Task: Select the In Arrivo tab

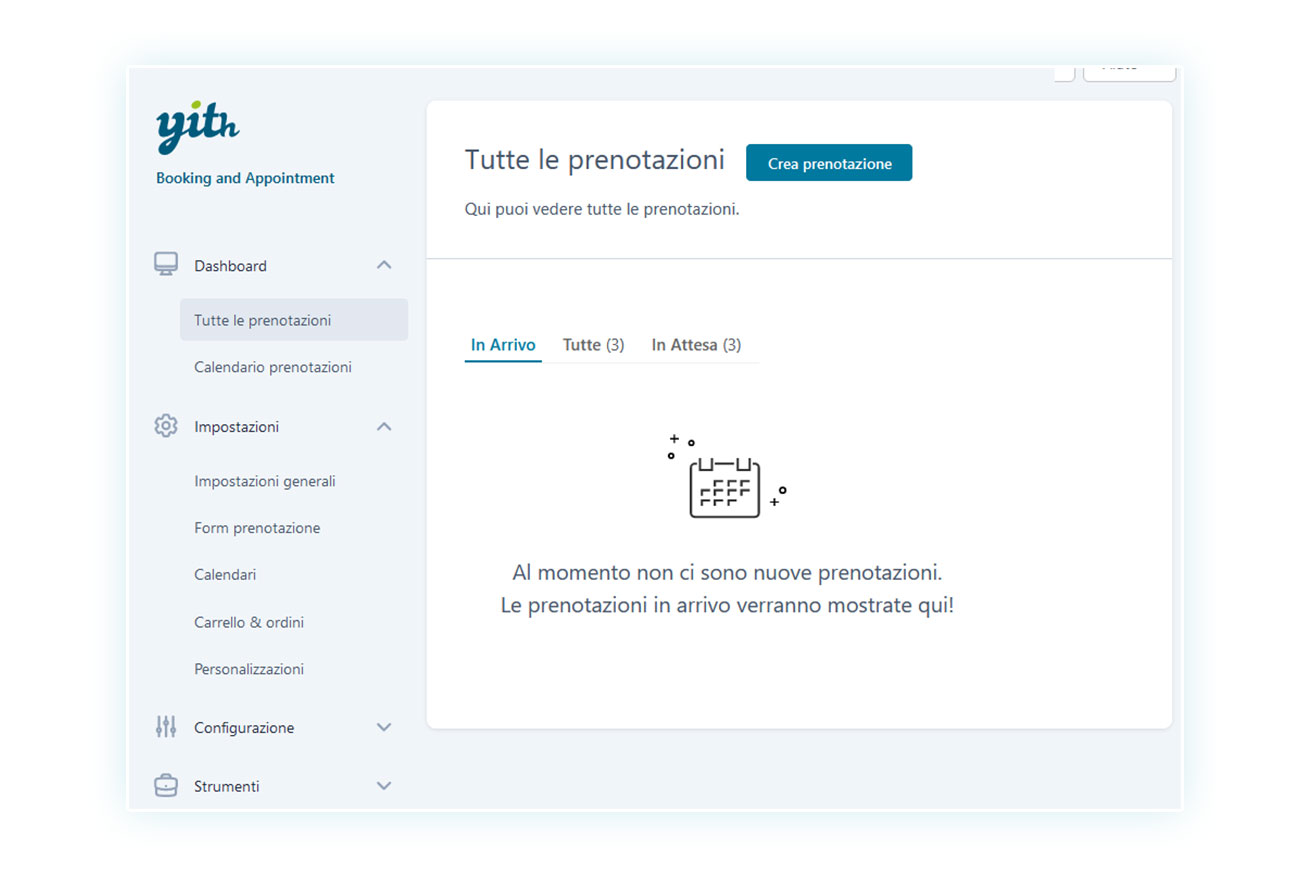Action: pos(503,345)
